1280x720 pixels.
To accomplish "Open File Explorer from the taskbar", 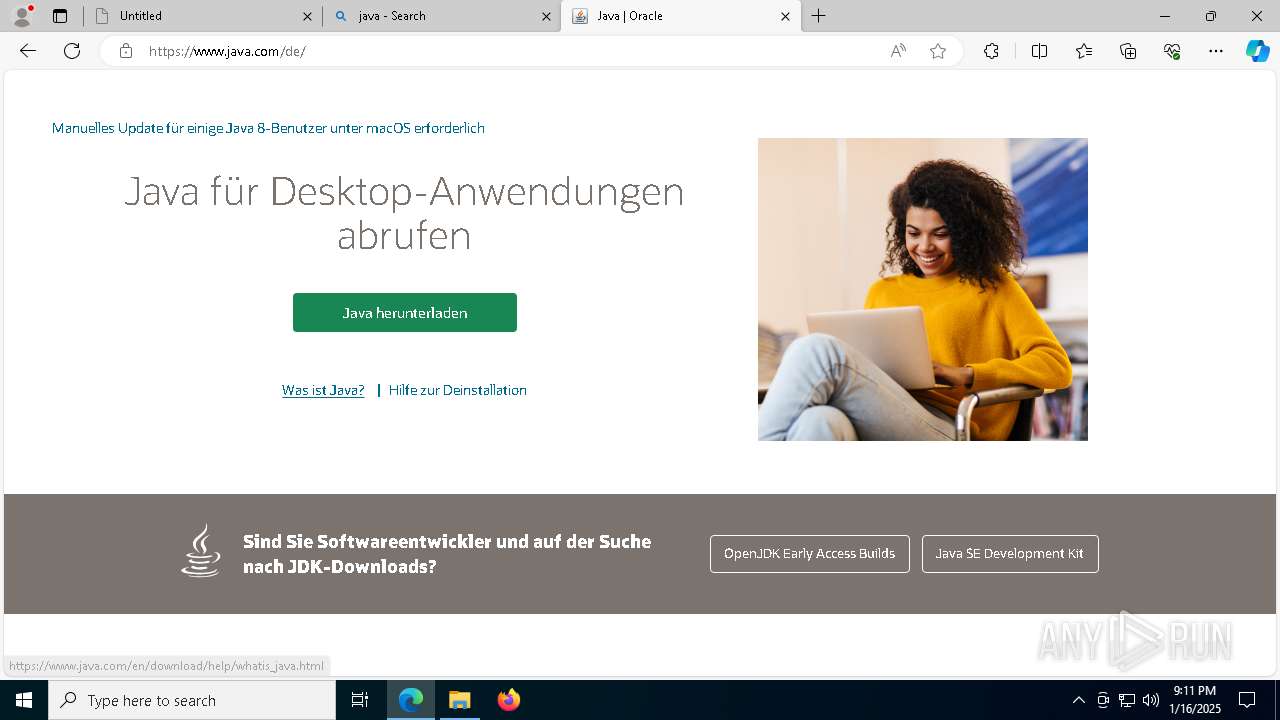I will click(460, 700).
